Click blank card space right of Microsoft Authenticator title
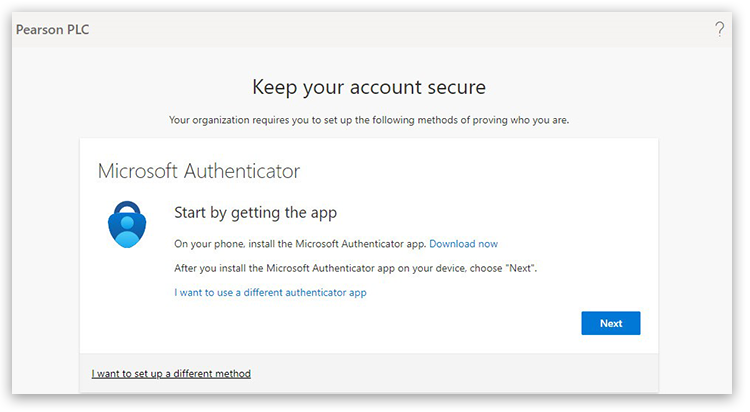 [480, 171]
